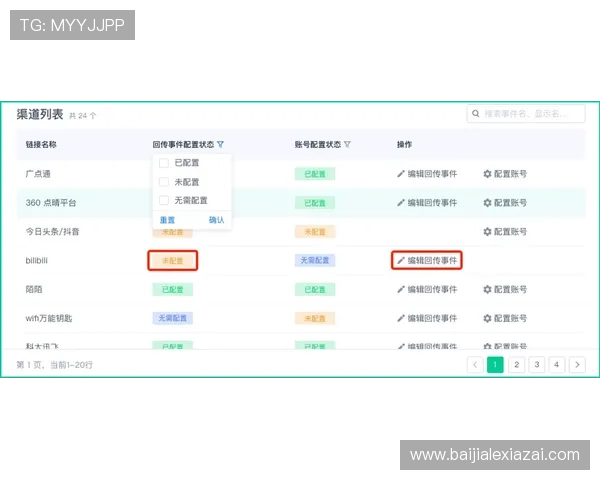Screen dimensions: 600x480
Task: Click the 360 点睛平台 channel name
Action: click(51, 202)
